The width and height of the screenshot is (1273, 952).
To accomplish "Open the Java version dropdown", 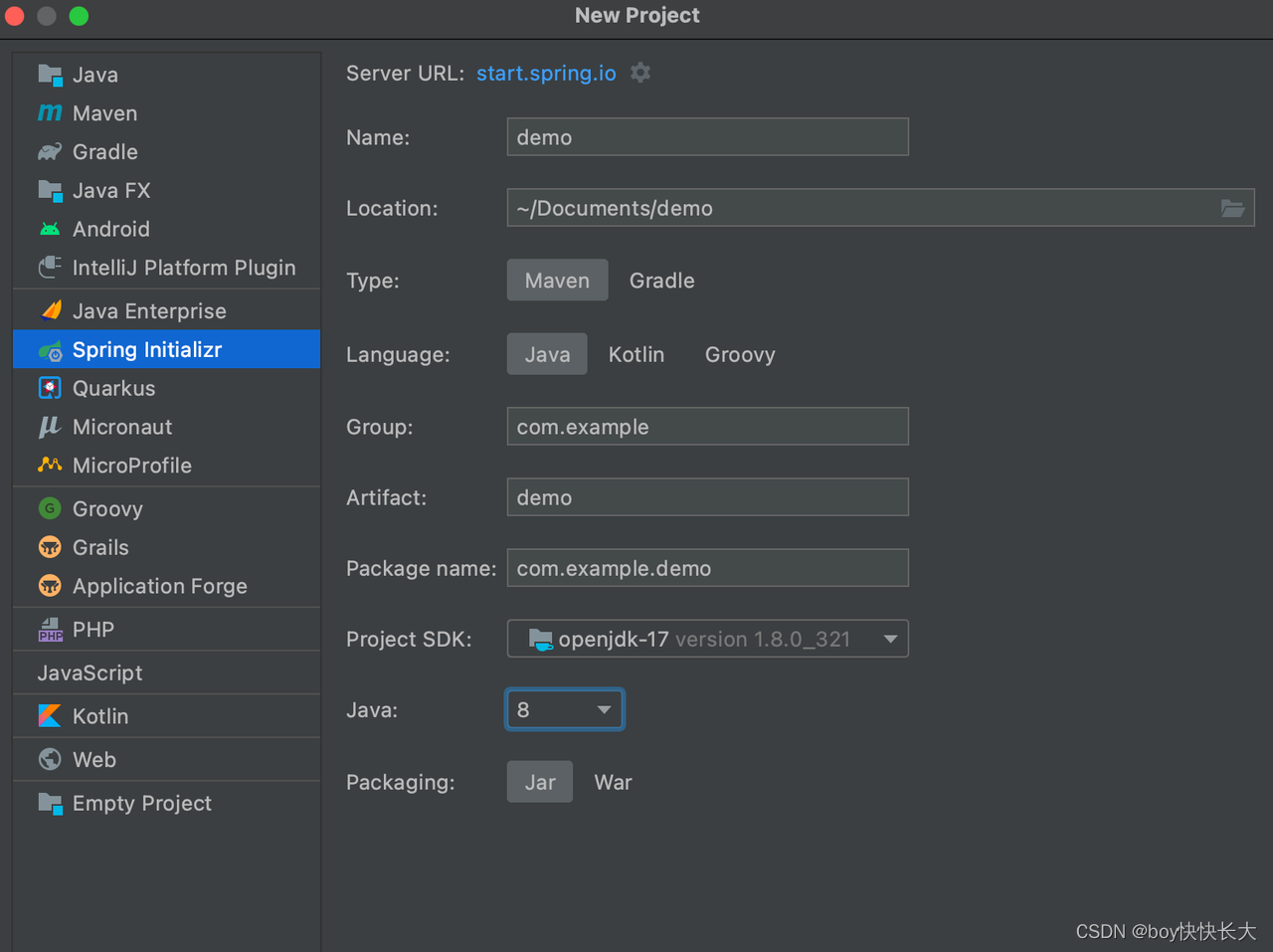I will (x=565, y=709).
